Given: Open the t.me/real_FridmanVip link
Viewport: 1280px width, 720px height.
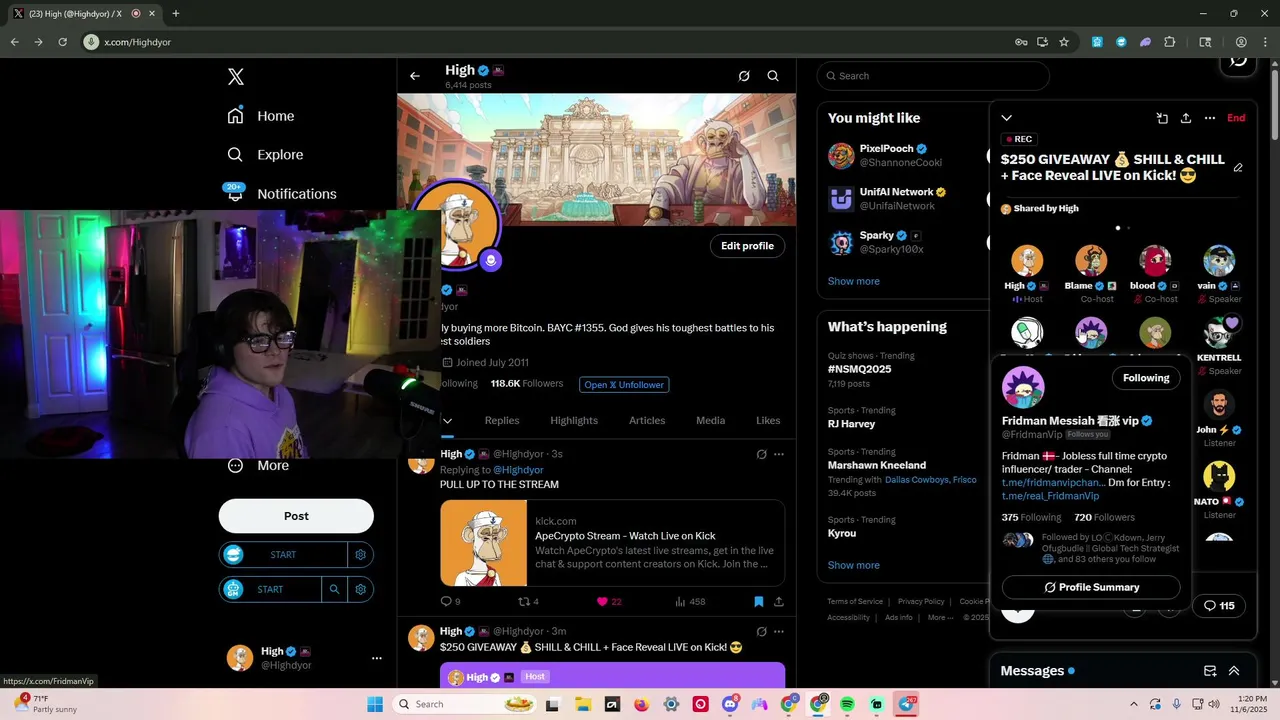Looking at the screenshot, I should click(1050, 496).
